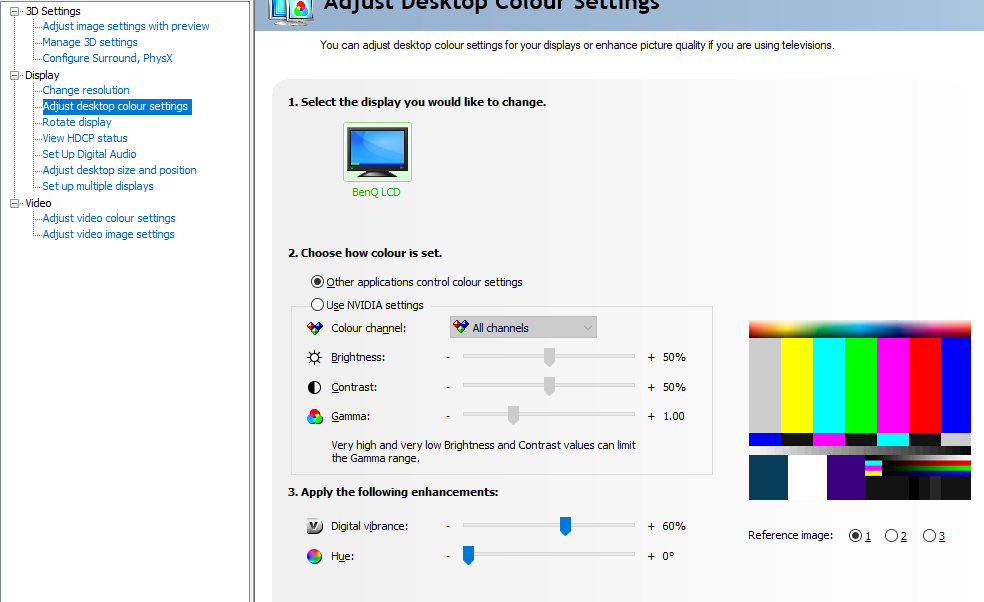Screen dimensions: 984x602
Task: Click "1. Select the display" heading
Action: [417, 102]
